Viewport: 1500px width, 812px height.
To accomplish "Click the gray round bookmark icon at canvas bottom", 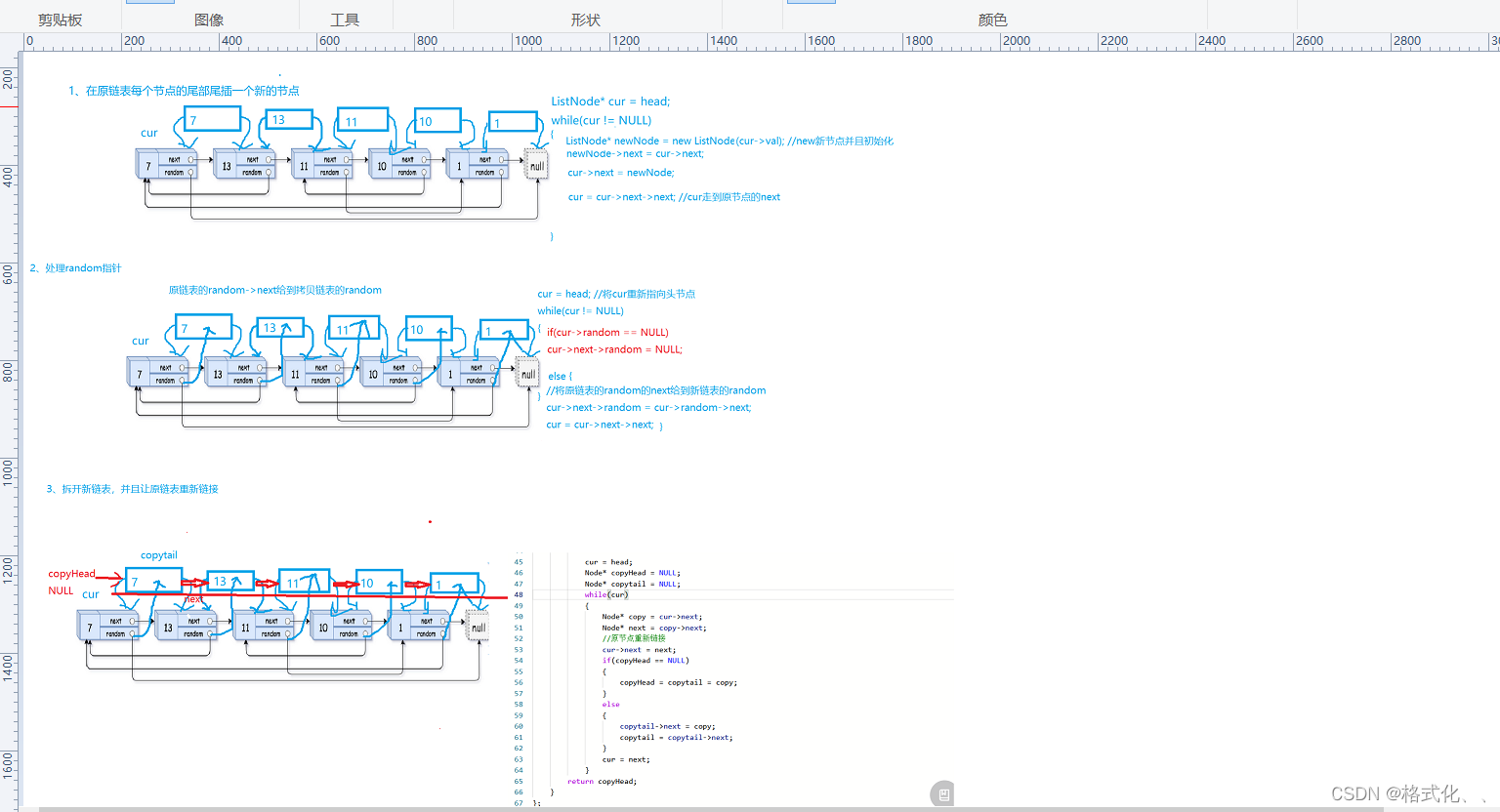I will point(942,793).
